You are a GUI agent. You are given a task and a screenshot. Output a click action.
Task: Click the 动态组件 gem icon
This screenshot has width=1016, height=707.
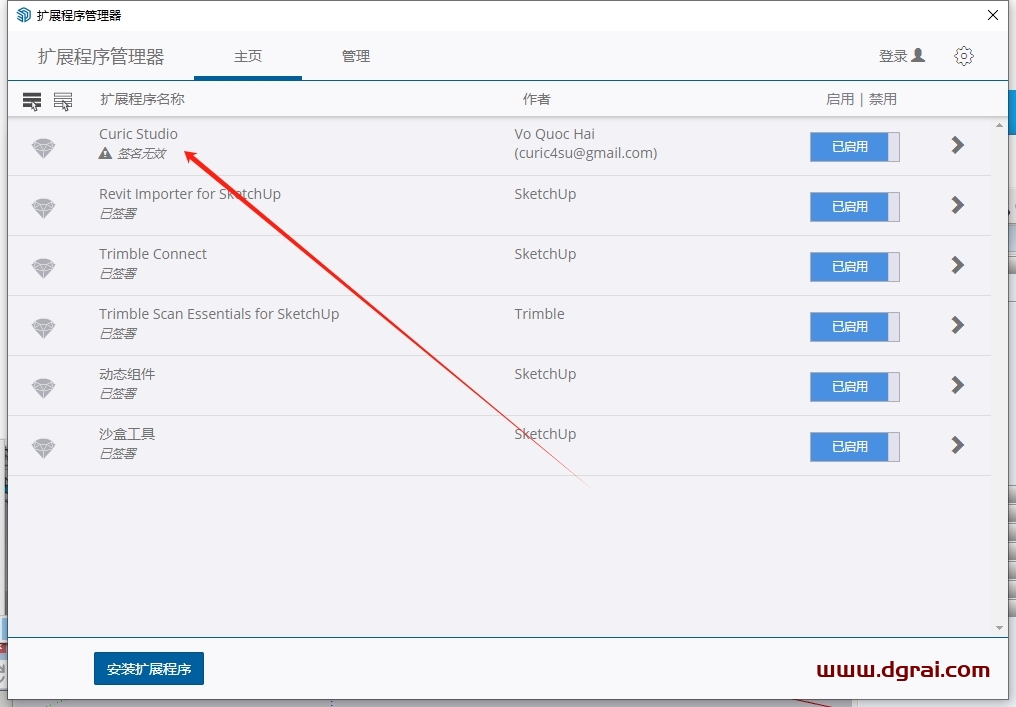[x=43, y=388]
